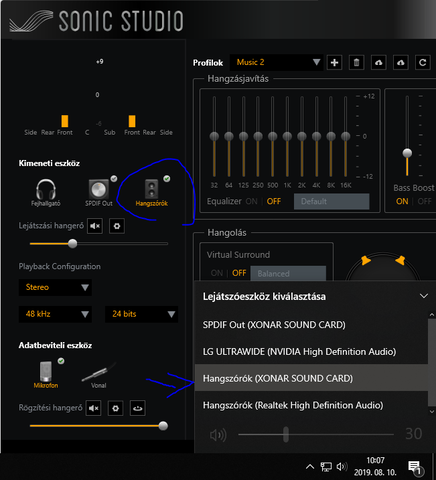Screen dimensions: 436x480
Task: Open the Virtual Surround Balanced dropdown
Action: (288, 273)
